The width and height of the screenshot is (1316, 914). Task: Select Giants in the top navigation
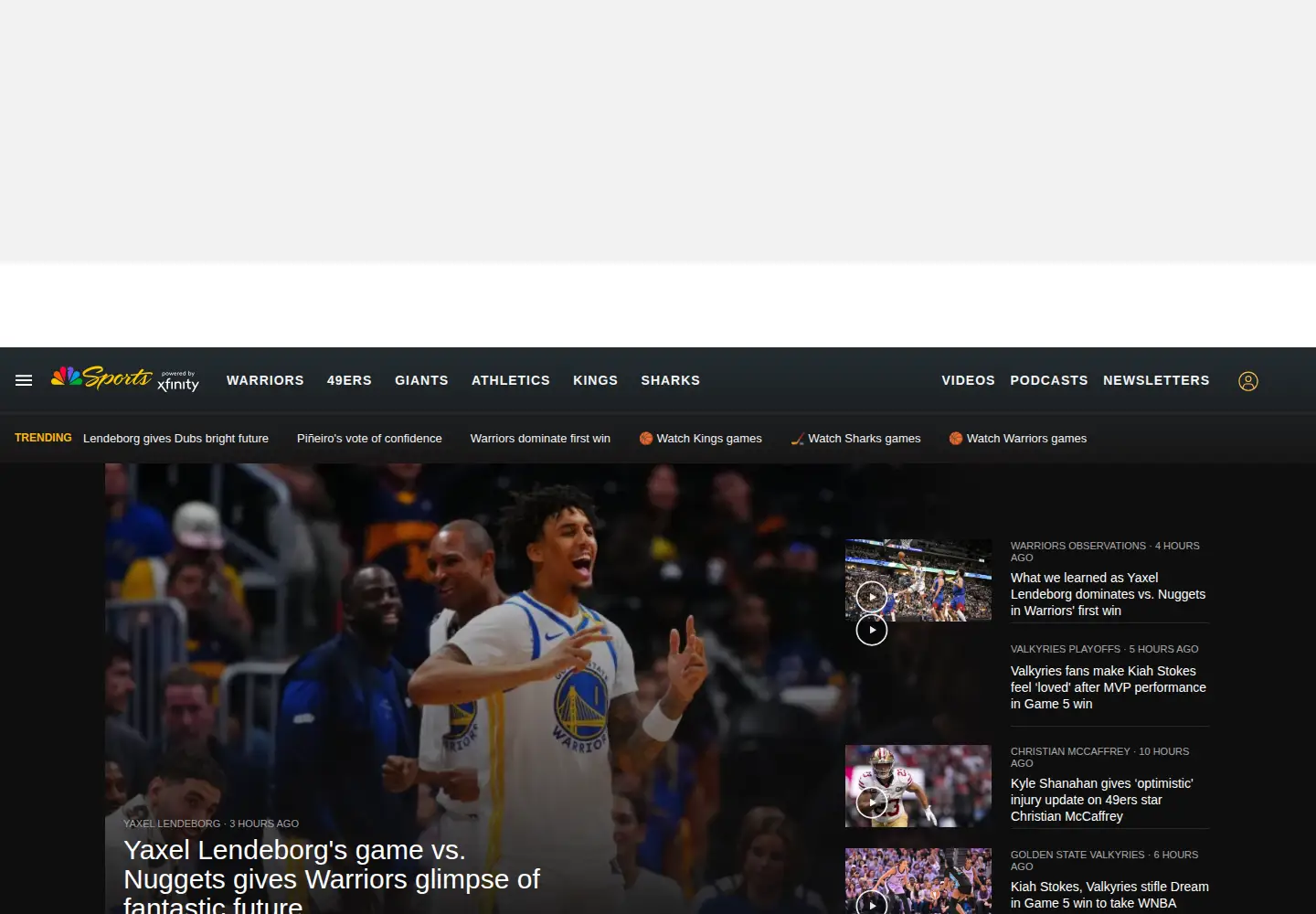[x=421, y=380]
